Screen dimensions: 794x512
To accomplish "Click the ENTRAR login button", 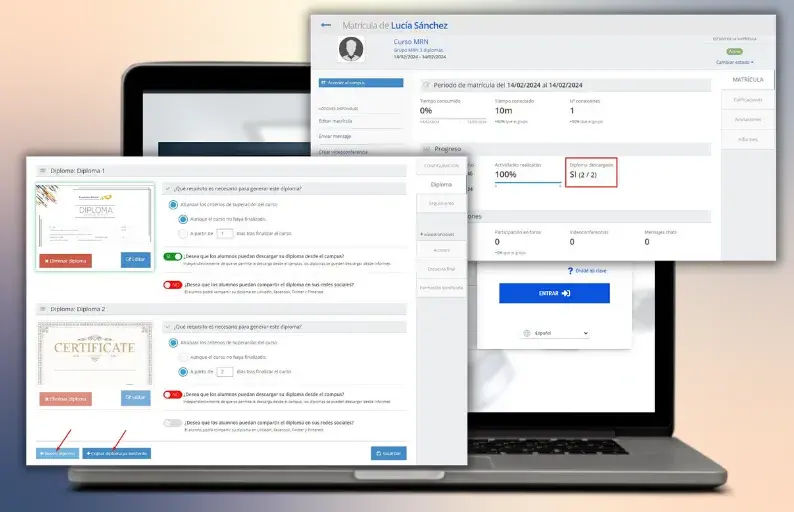I will click(x=554, y=293).
